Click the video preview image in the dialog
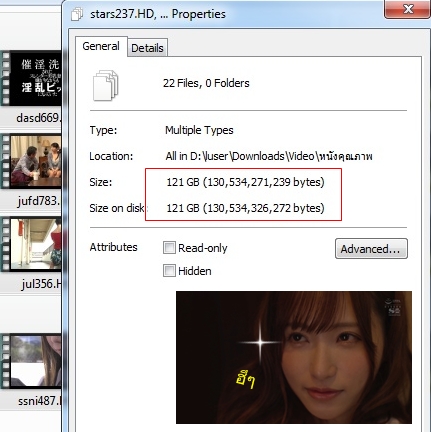Viewport: 431px width, 432px height. tap(294, 357)
